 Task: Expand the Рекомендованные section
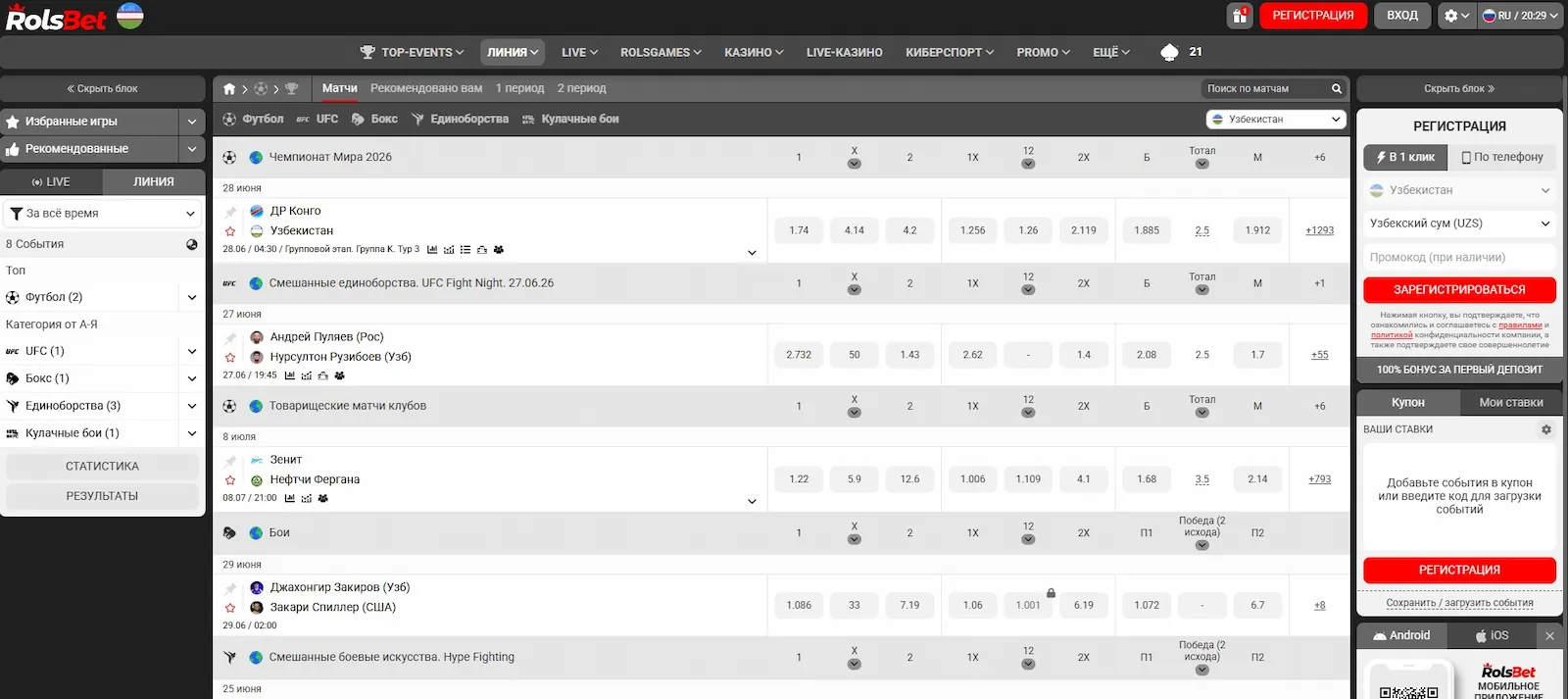[x=192, y=149]
